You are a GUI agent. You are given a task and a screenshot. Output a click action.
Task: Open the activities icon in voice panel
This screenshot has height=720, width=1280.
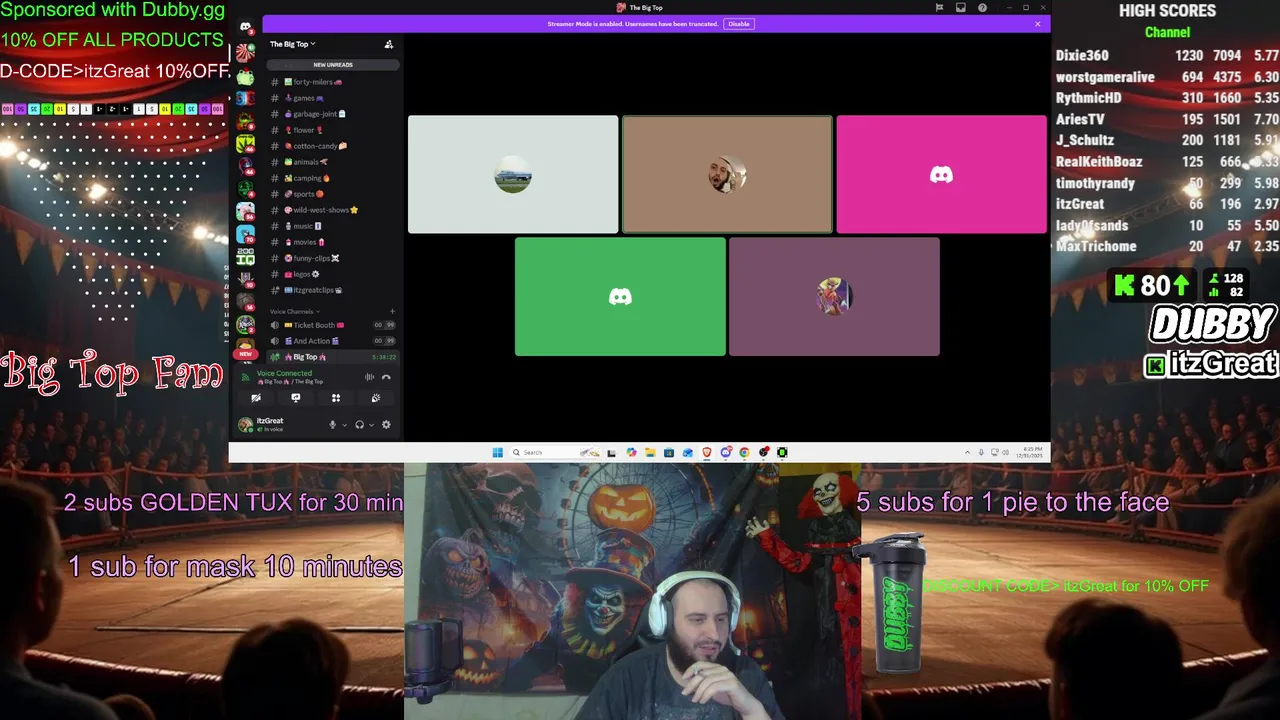click(336, 398)
